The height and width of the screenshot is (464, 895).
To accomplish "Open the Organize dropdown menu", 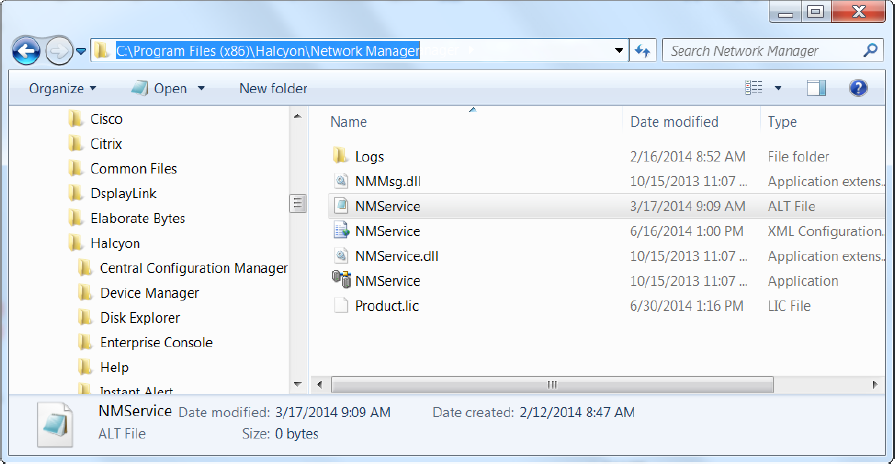I will [x=62, y=88].
